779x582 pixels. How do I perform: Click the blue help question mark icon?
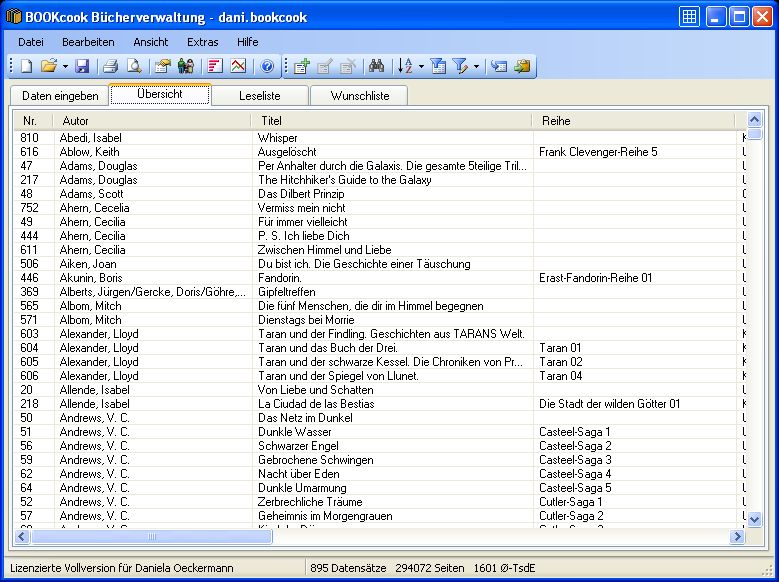pyautogui.click(x=267, y=67)
